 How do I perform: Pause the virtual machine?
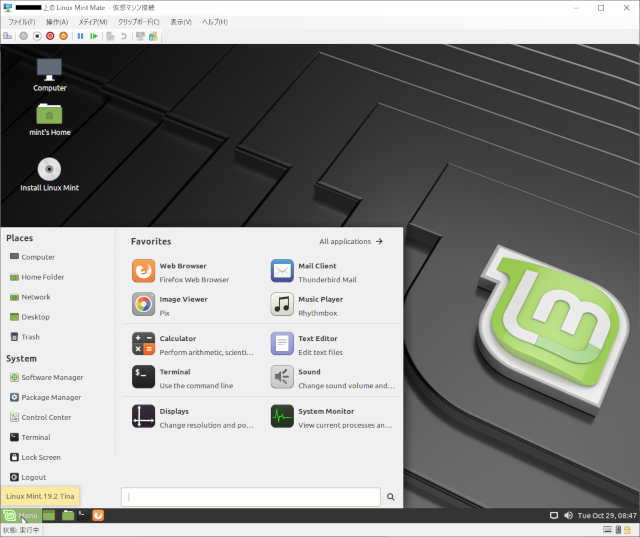tap(80, 36)
